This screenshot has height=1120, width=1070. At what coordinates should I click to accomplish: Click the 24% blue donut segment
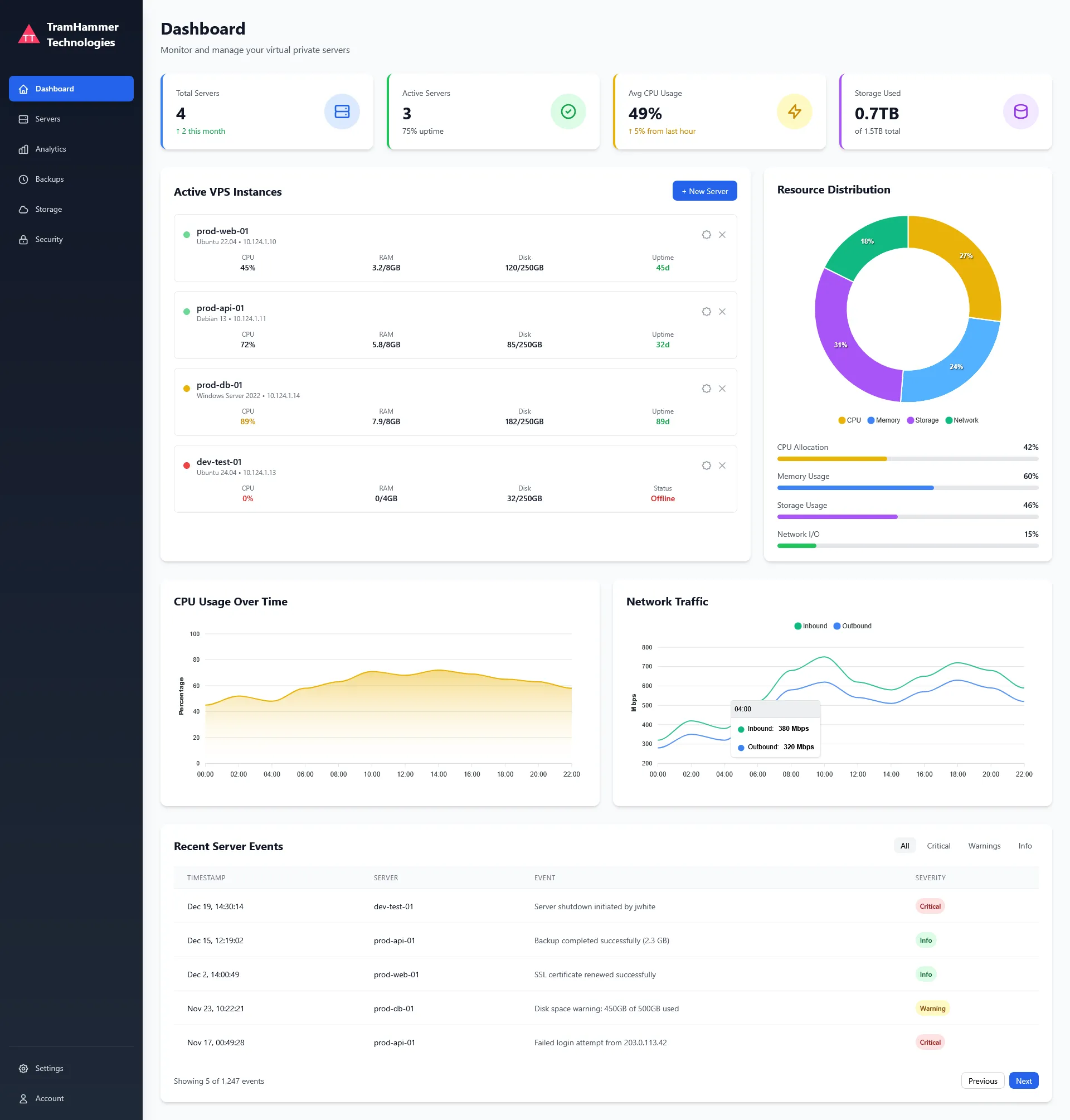tap(955, 368)
